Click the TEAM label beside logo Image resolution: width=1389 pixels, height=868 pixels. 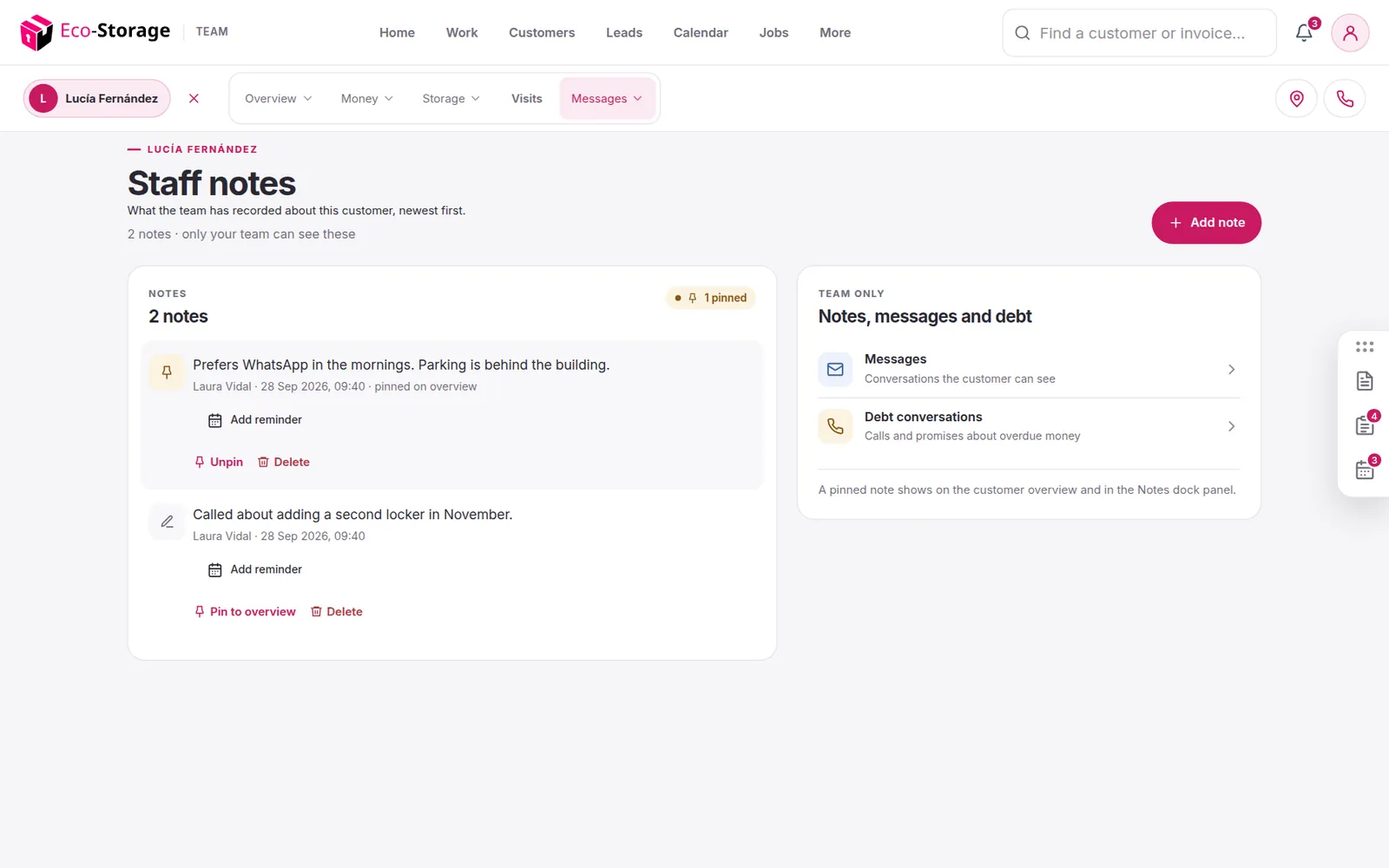[212, 32]
